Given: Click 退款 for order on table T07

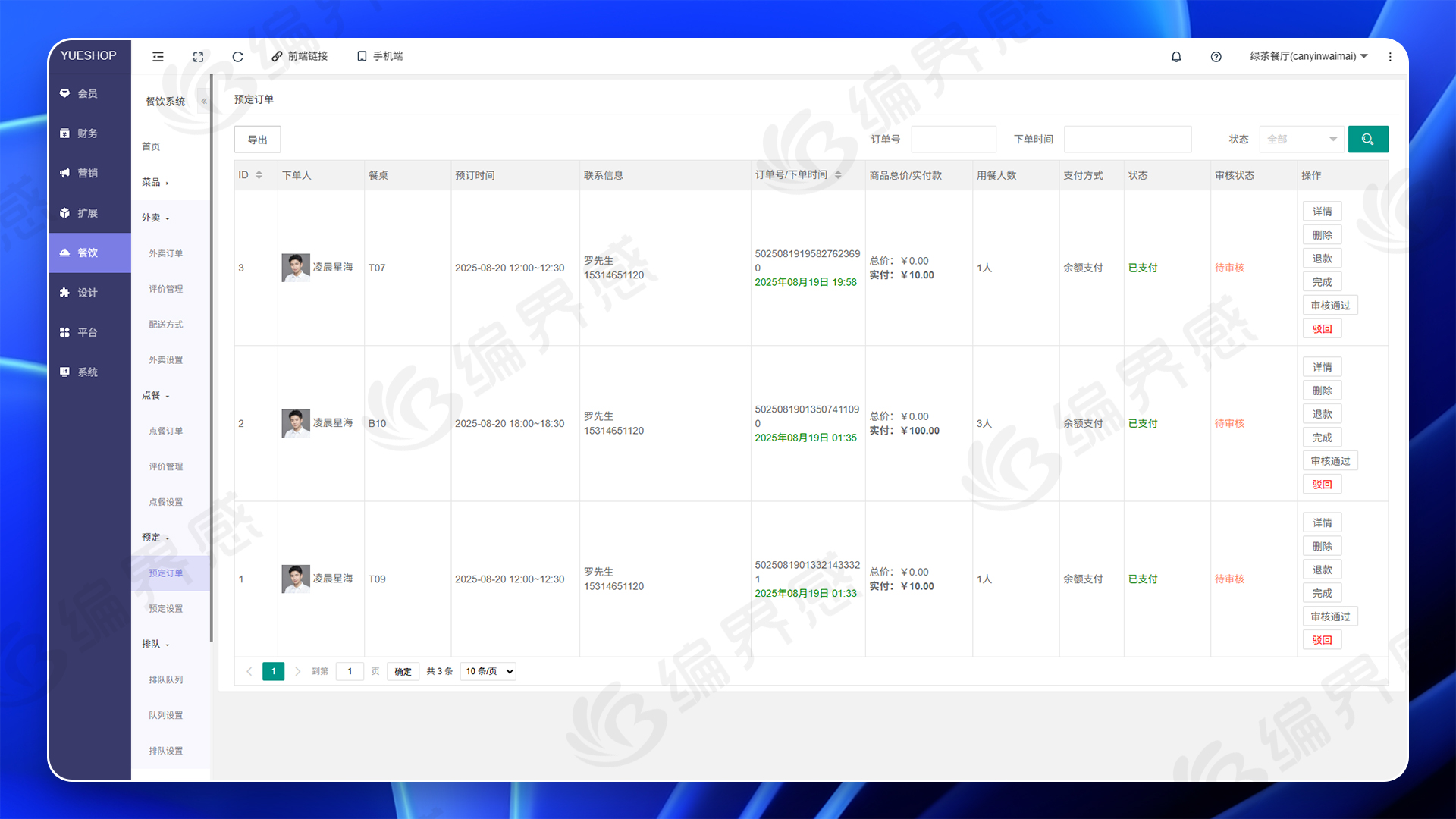Looking at the screenshot, I should [x=1322, y=259].
